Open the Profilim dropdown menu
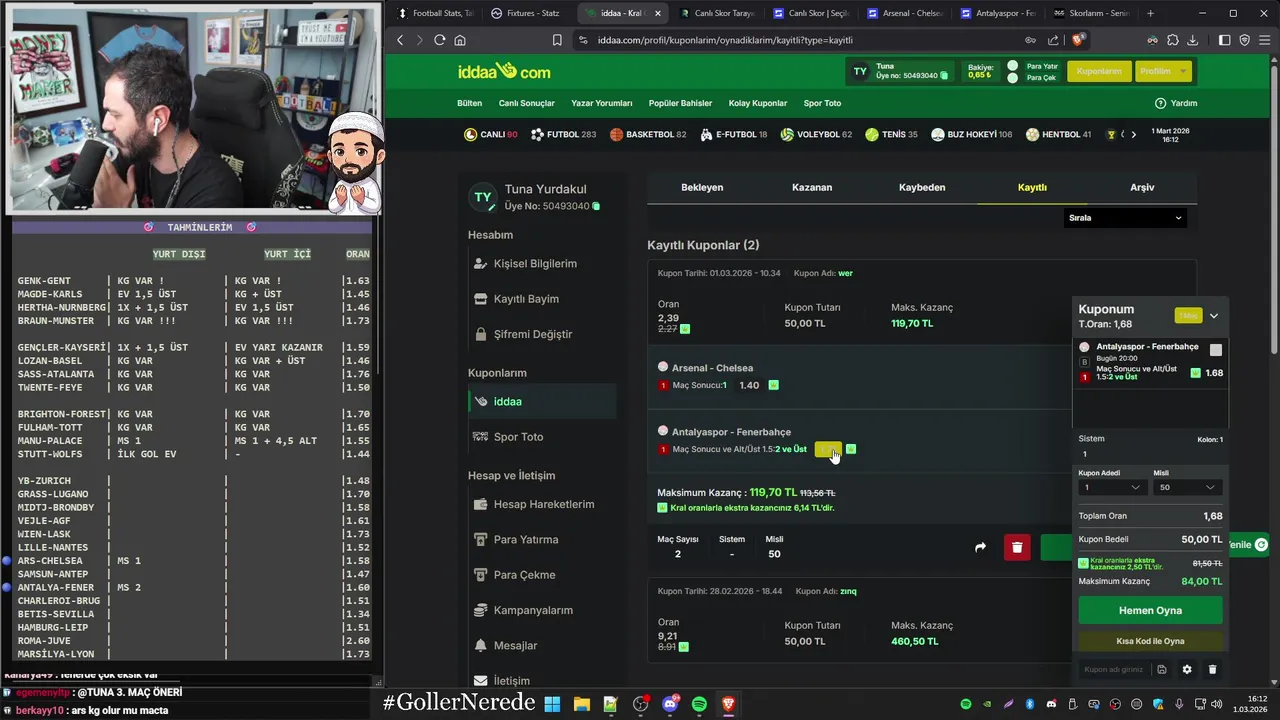Viewport: 1280px width, 720px height. pos(1164,71)
